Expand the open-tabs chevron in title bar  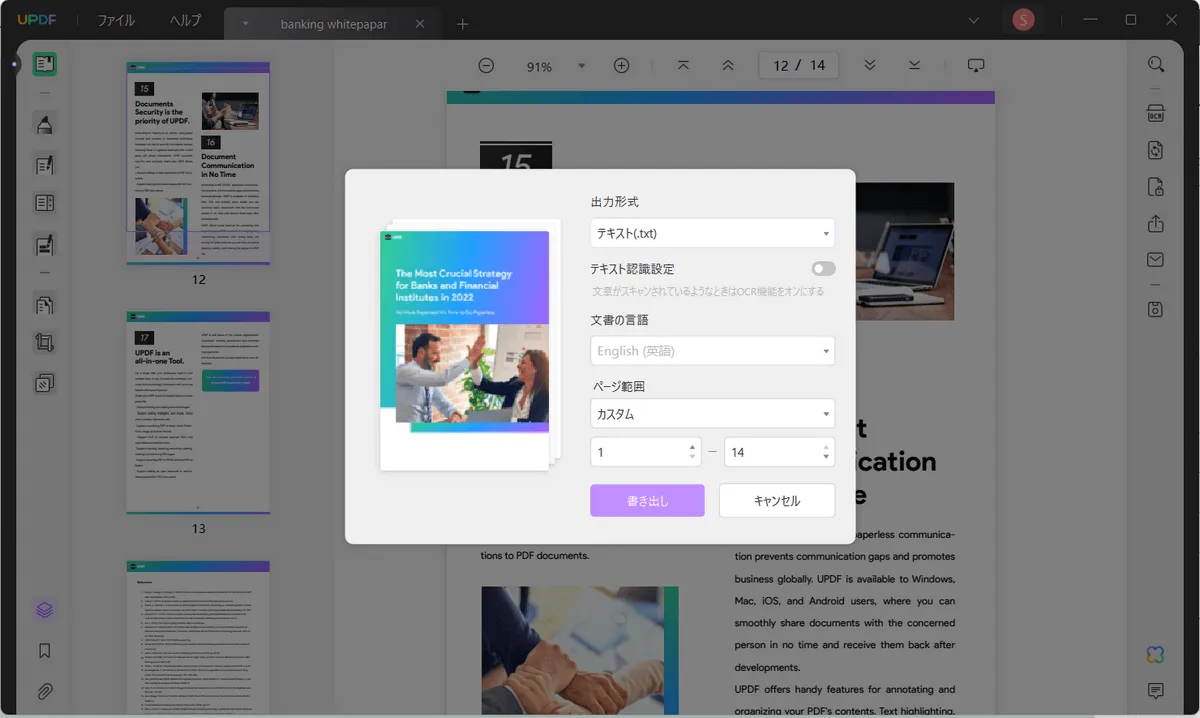coord(974,20)
